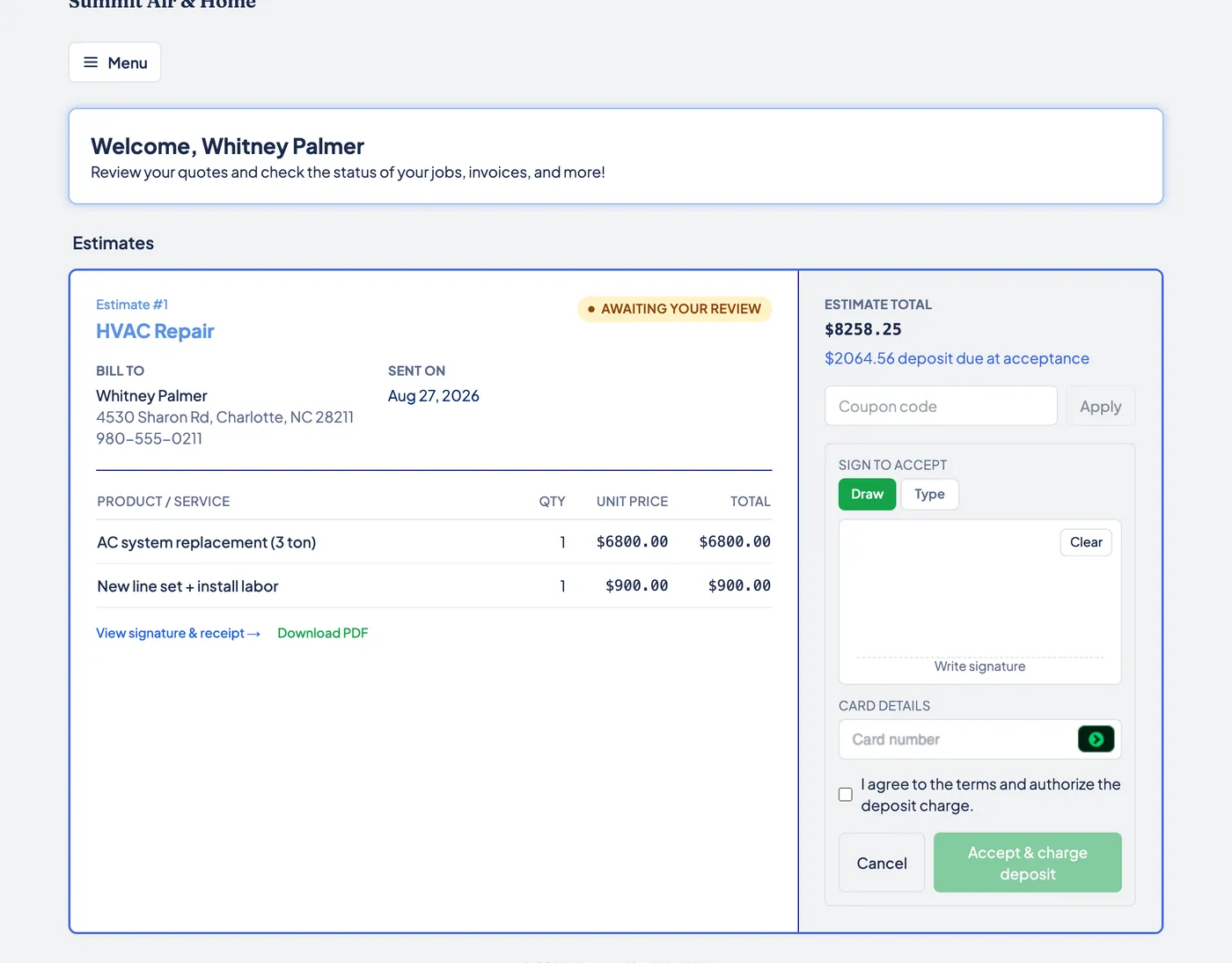Click the sent date Aug 27, 2026

(434, 396)
